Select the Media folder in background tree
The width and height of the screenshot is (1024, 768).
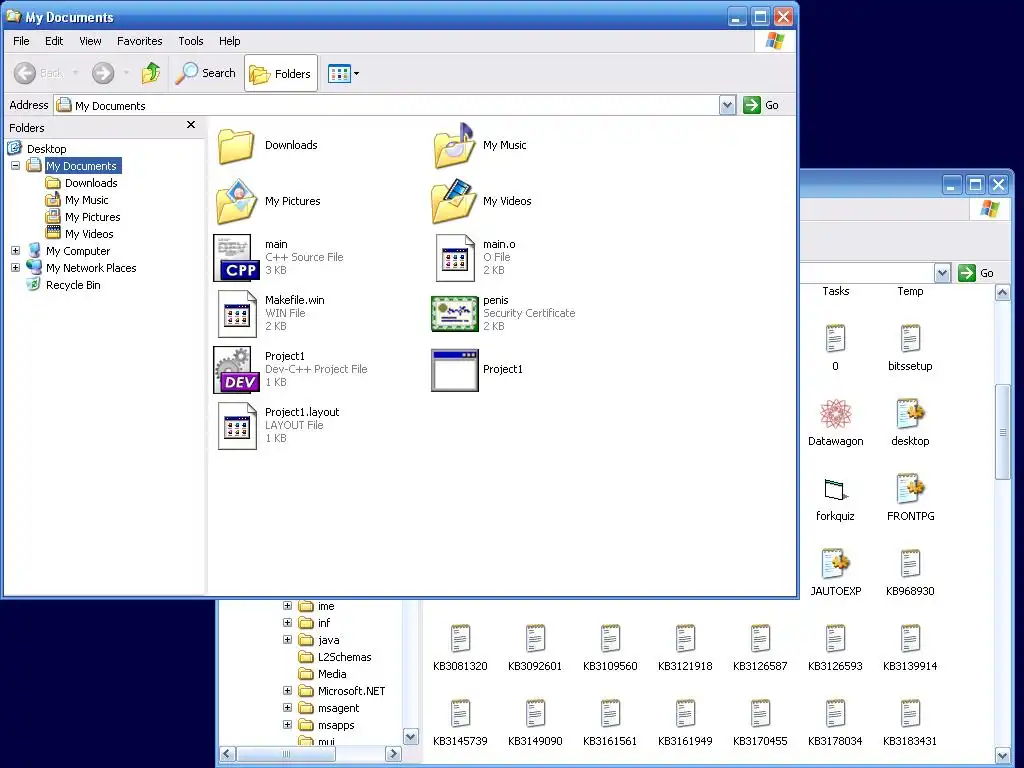tap(332, 674)
